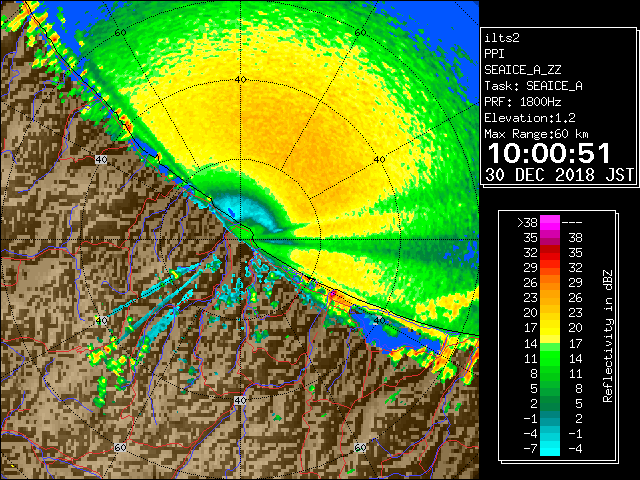Click the '60' range label in the southeast
Image resolution: width=640 pixels, height=480 pixels.
point(360,448)
